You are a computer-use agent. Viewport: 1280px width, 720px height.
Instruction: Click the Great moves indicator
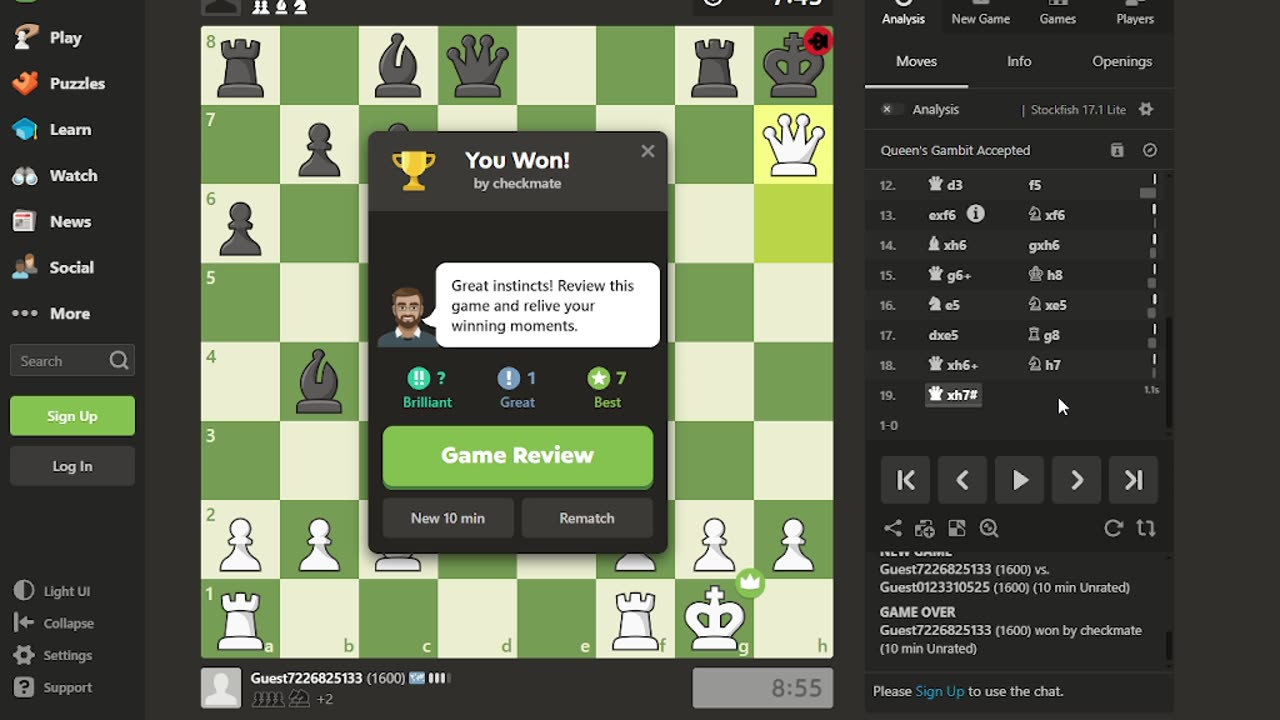[x=517, y=388]
